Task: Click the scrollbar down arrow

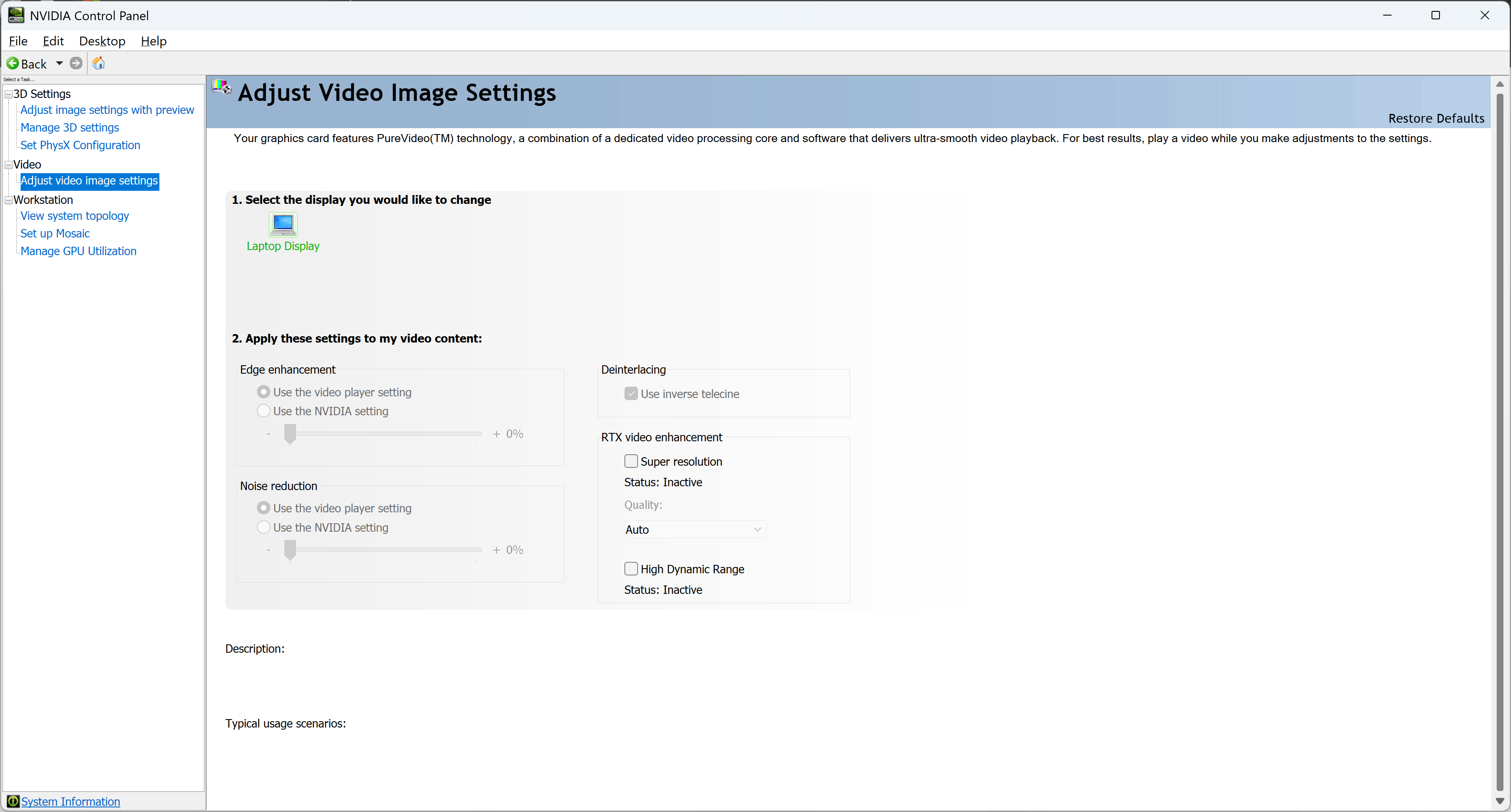Action: coord(1500,800)
